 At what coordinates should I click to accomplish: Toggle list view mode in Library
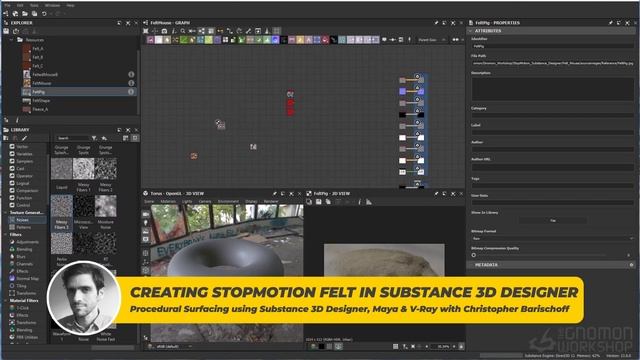[126, 138]
